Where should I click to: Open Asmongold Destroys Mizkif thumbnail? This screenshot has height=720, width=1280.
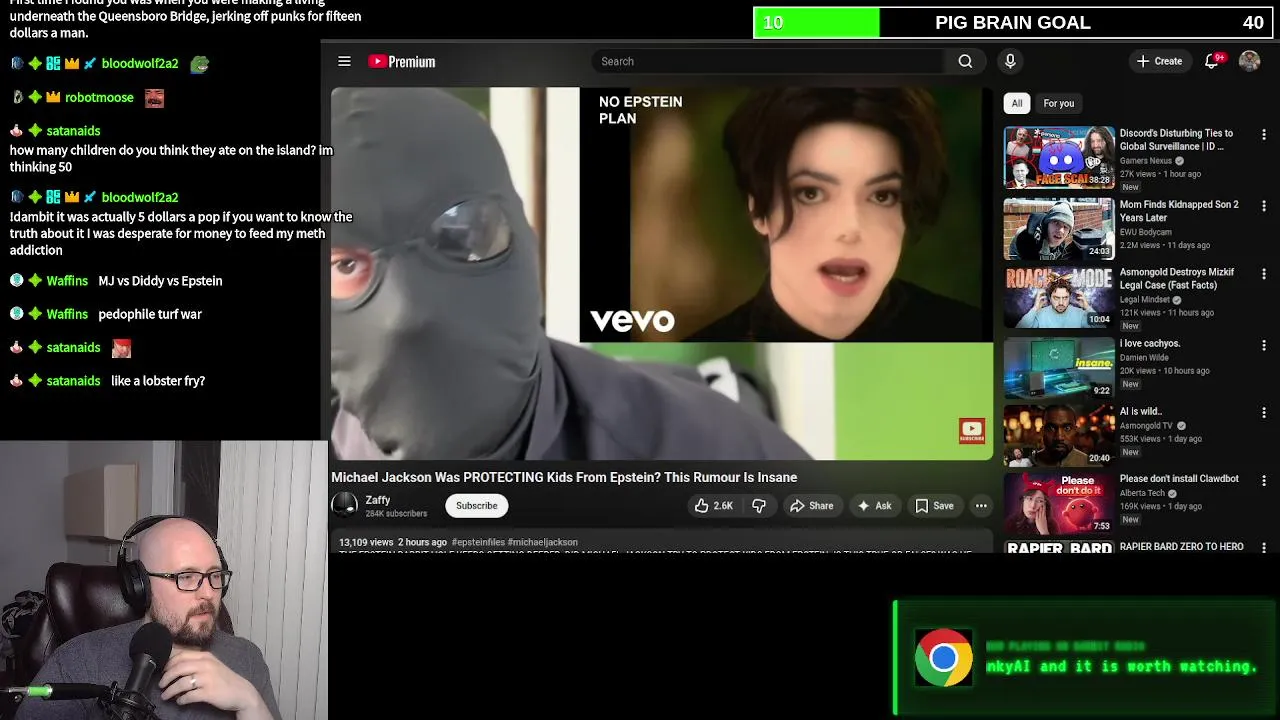tap(1059, 297)
